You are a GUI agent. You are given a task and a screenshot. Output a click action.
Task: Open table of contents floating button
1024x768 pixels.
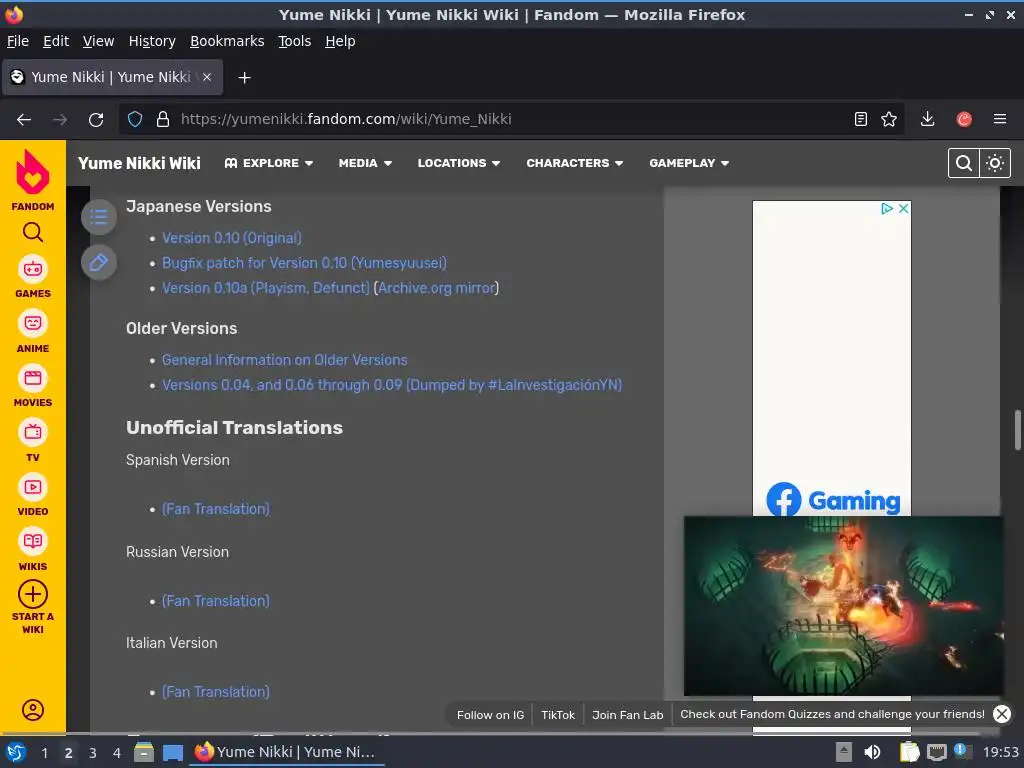click(x=99, y=217)
